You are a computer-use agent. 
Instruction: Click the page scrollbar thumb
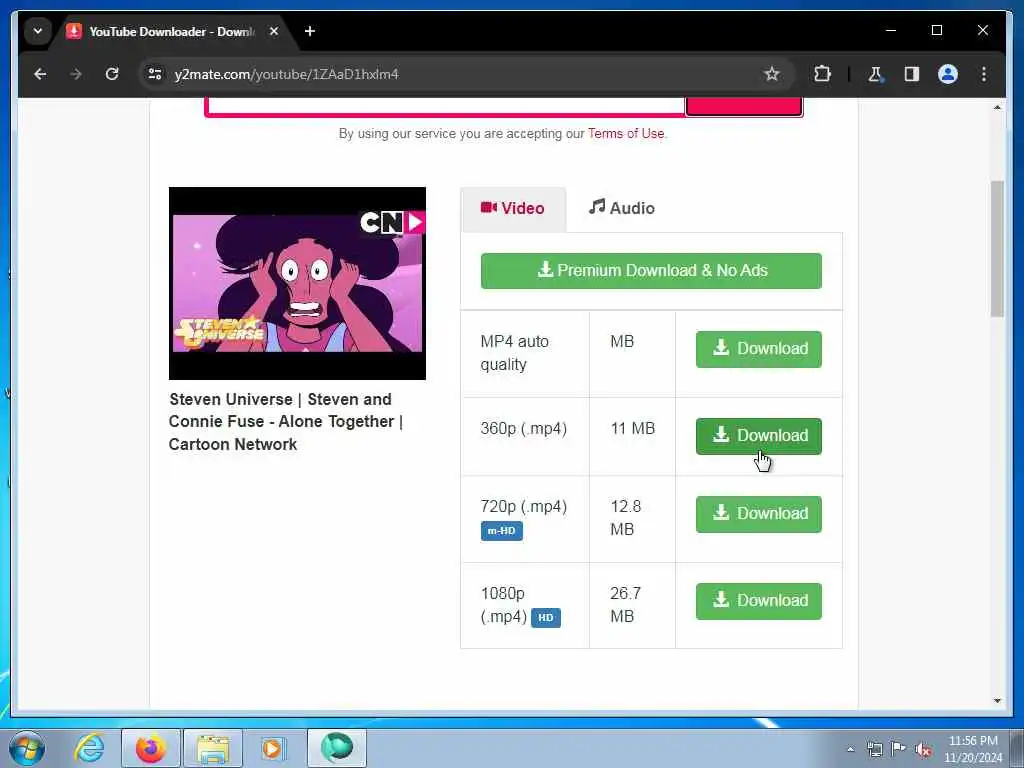(997, 248)
